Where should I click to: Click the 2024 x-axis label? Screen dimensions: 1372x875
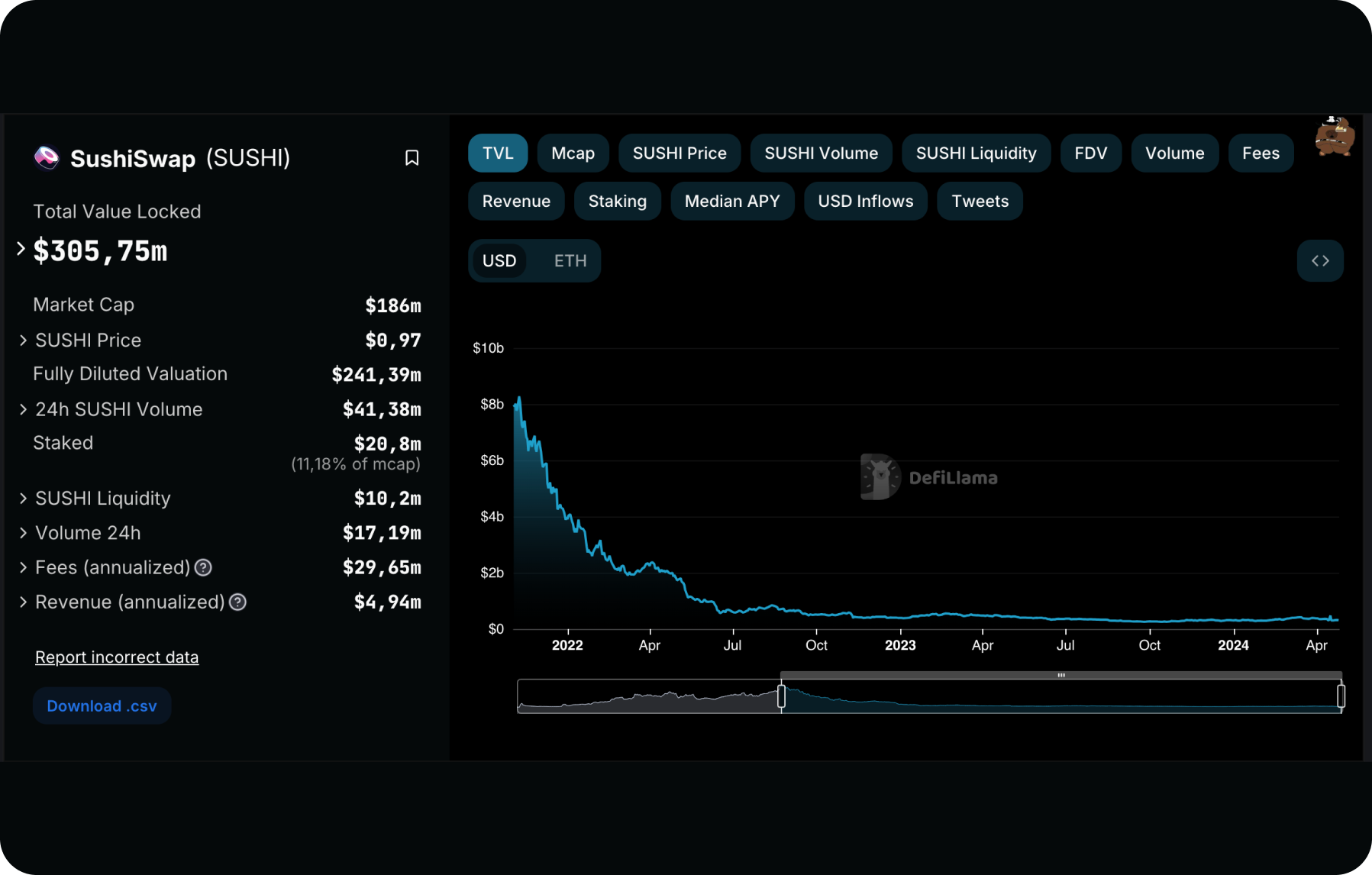point(1233,645)
